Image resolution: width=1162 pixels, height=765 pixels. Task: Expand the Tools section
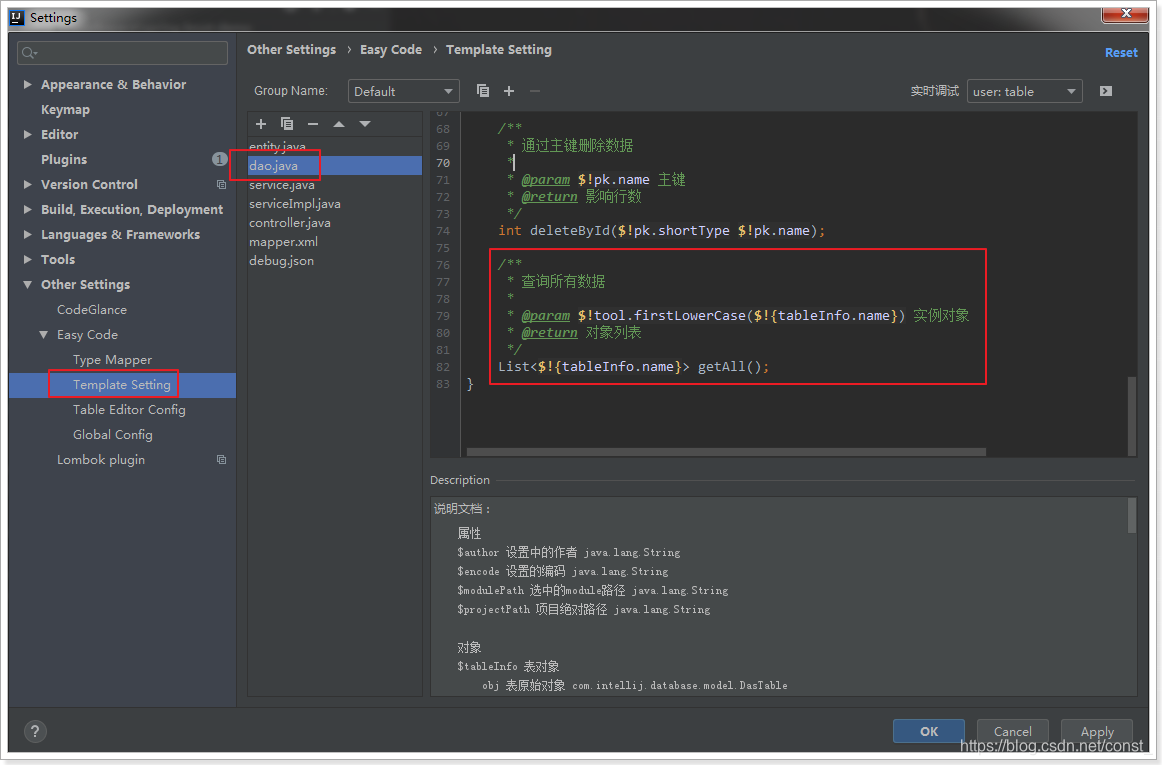click(x=27, y=259)
